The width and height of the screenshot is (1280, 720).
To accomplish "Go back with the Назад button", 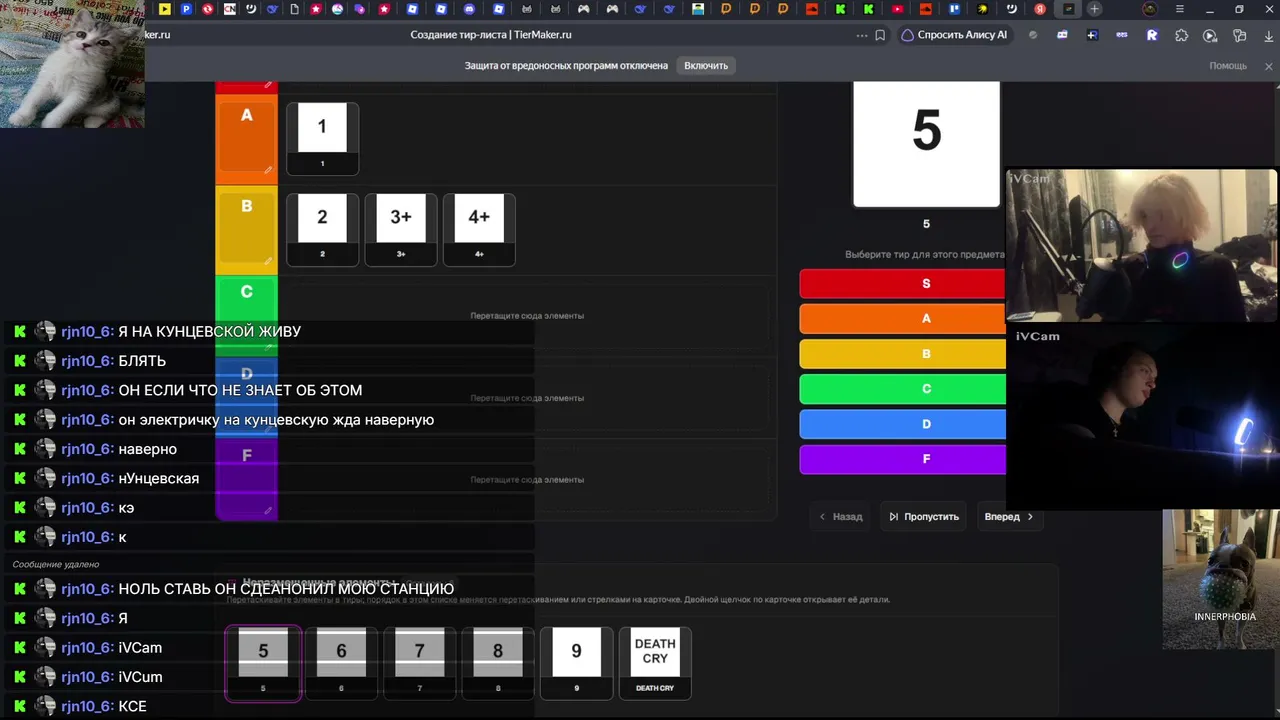I will 841,517.
